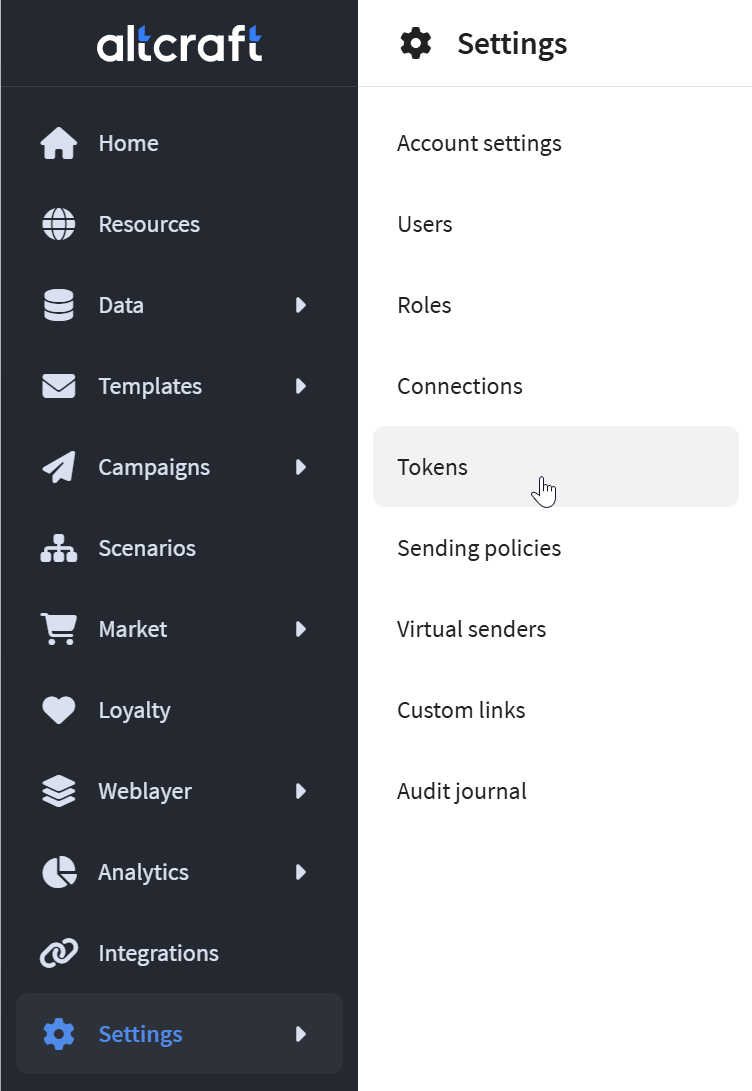Select the Data database icon
The image size is (752, 1091).
pyautogui.click(x=58, y=305)
